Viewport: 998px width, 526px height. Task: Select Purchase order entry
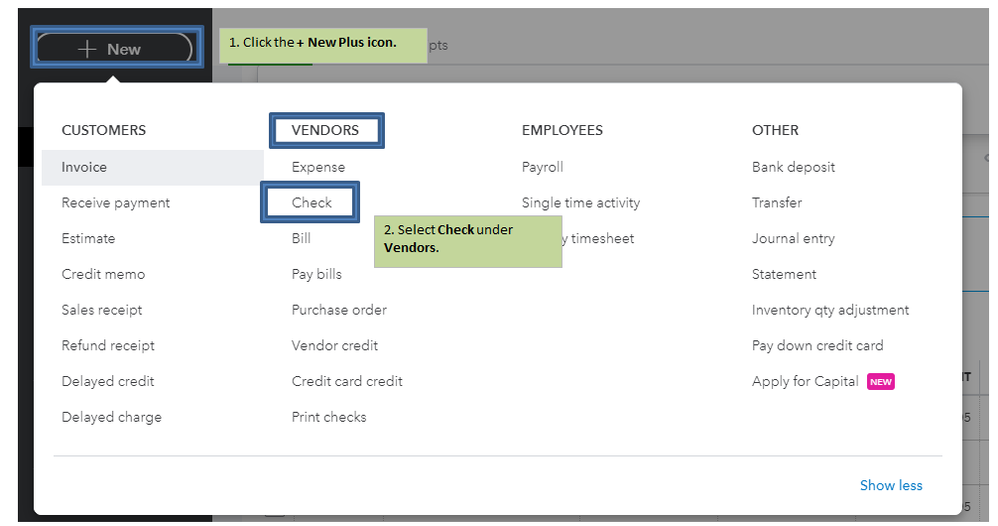click(x=339, y=310)
